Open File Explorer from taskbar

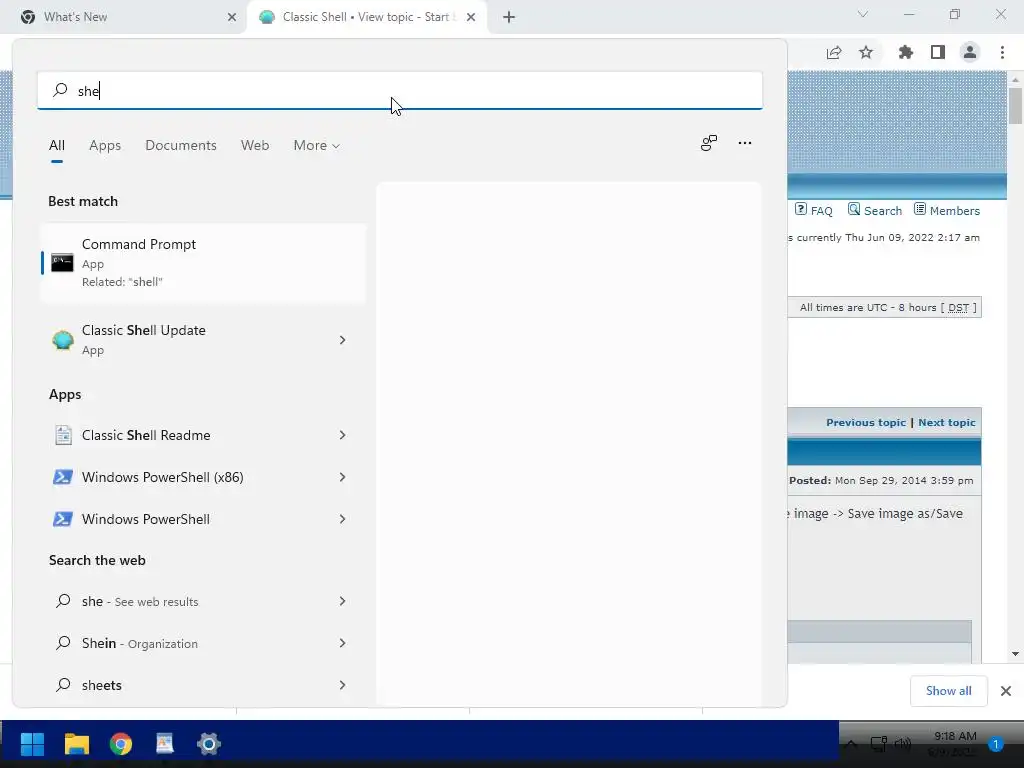pyautogui.click(x=76, y=744)
